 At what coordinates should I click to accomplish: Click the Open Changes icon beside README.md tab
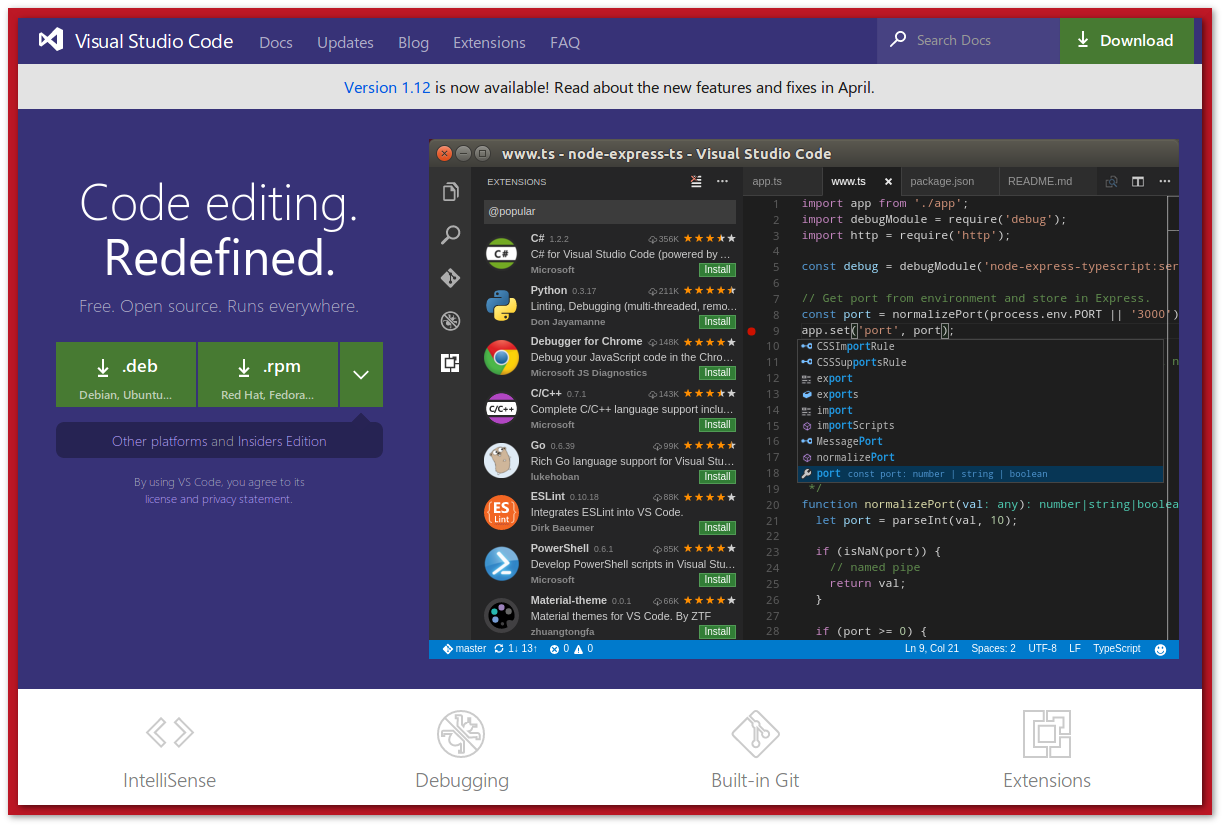pyautogui.click(x=1111, y=181)
